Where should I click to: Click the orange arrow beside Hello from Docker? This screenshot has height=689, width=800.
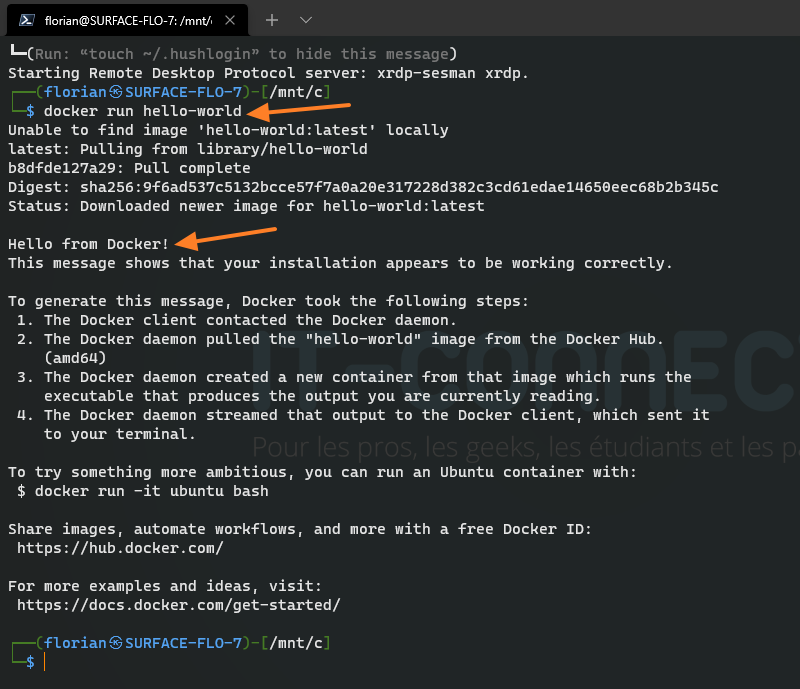pos(226,236)
